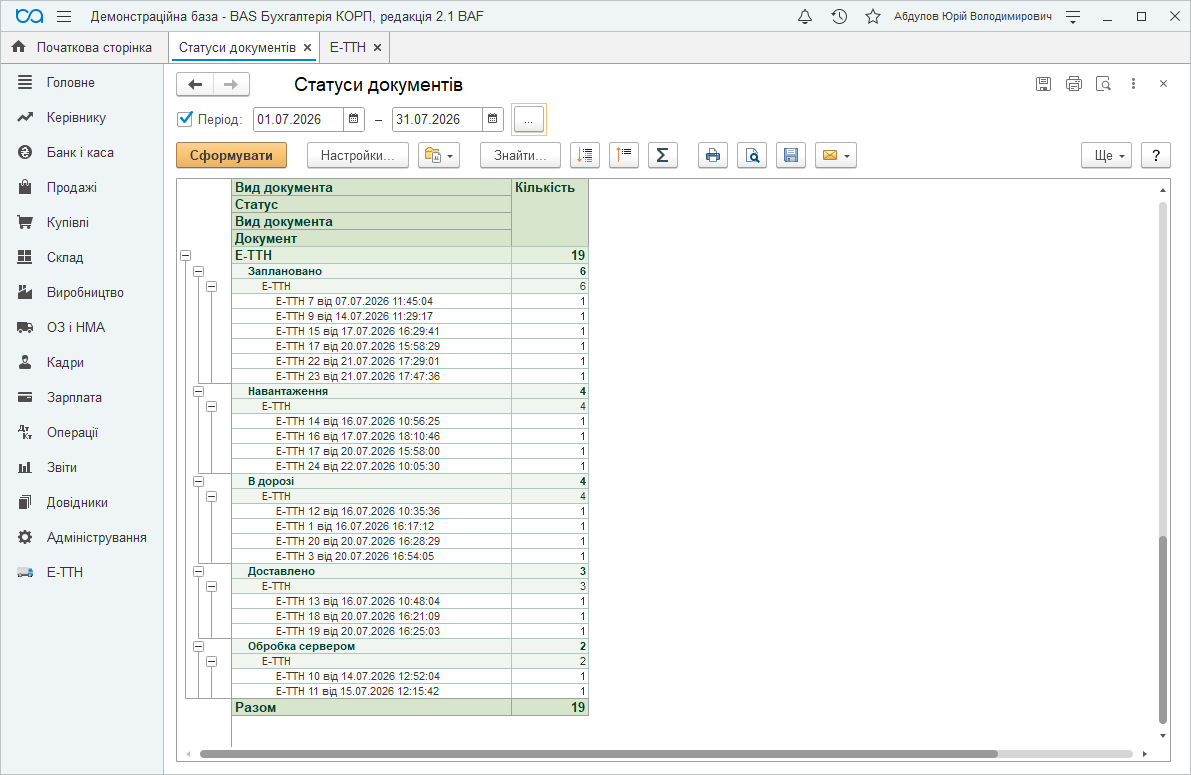Switch to Е-ТТН tab
The height and width of the screenshot is (775, 1191).
click(348, 47)
